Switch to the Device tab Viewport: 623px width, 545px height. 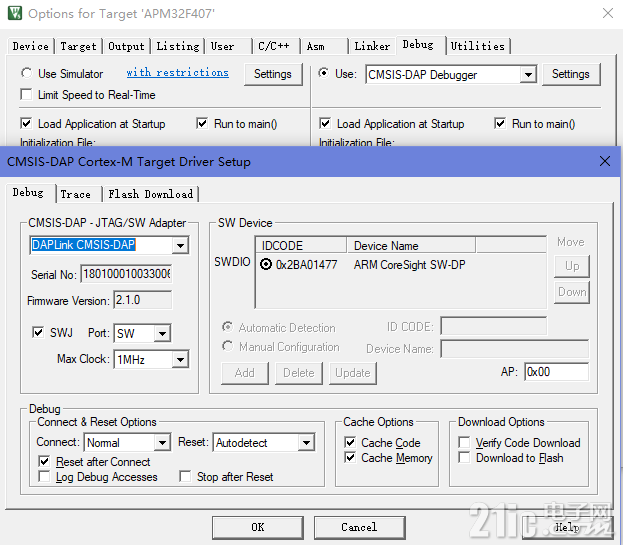pyautogui.click(x=31, y=46)
